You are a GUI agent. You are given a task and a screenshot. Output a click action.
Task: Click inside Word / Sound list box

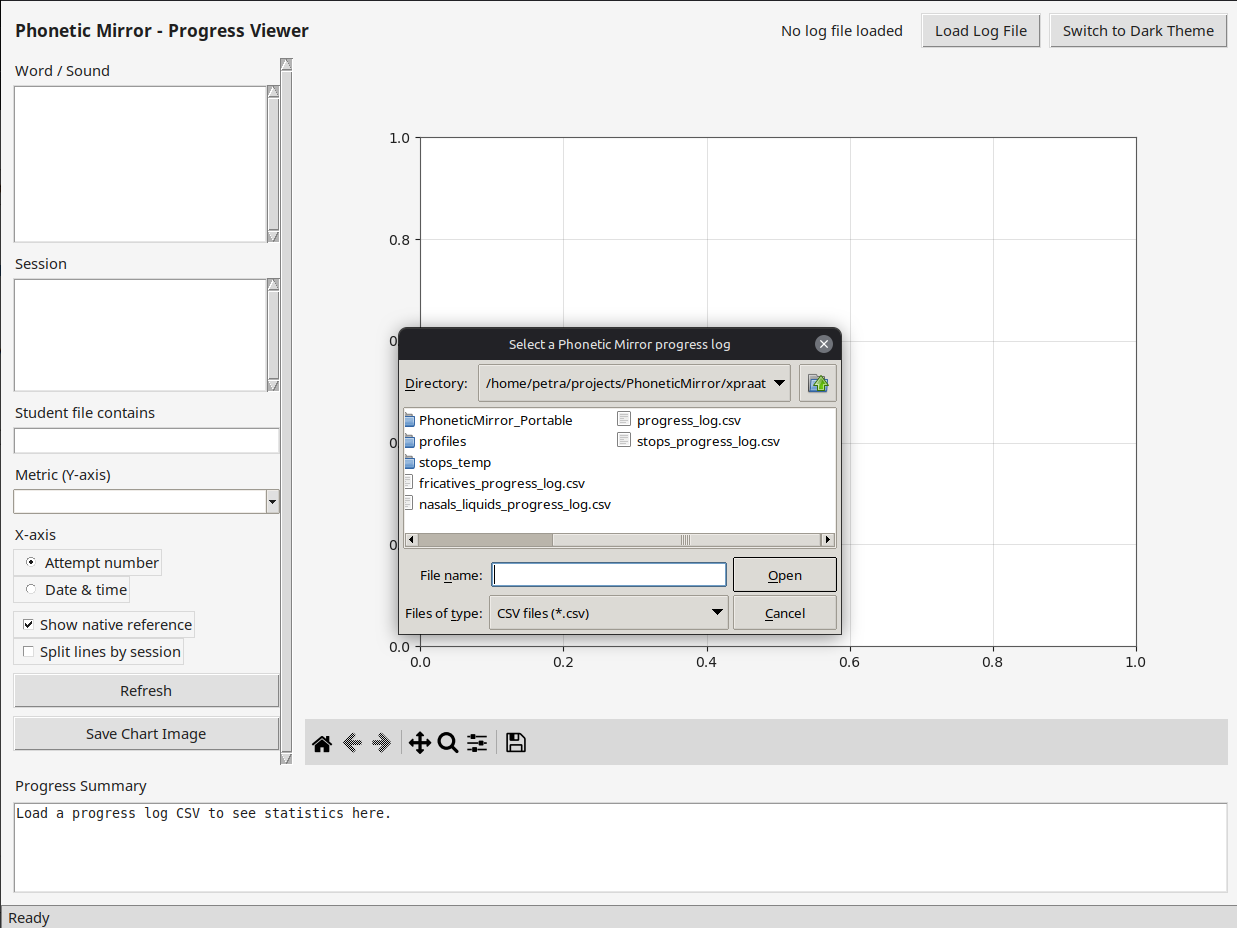pyautogui.click(x=140, y=164)
